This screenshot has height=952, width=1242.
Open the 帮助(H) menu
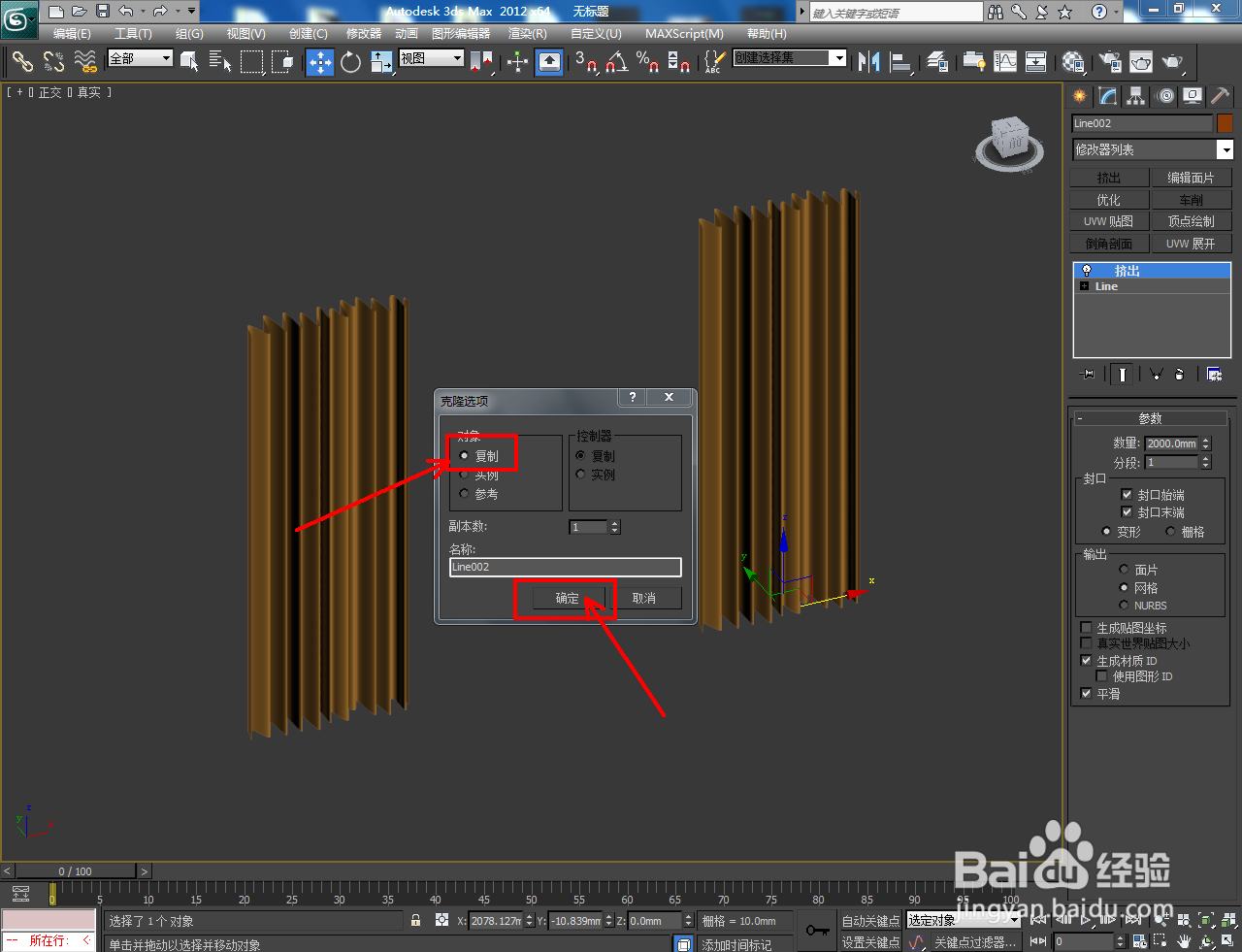[767, 33]
